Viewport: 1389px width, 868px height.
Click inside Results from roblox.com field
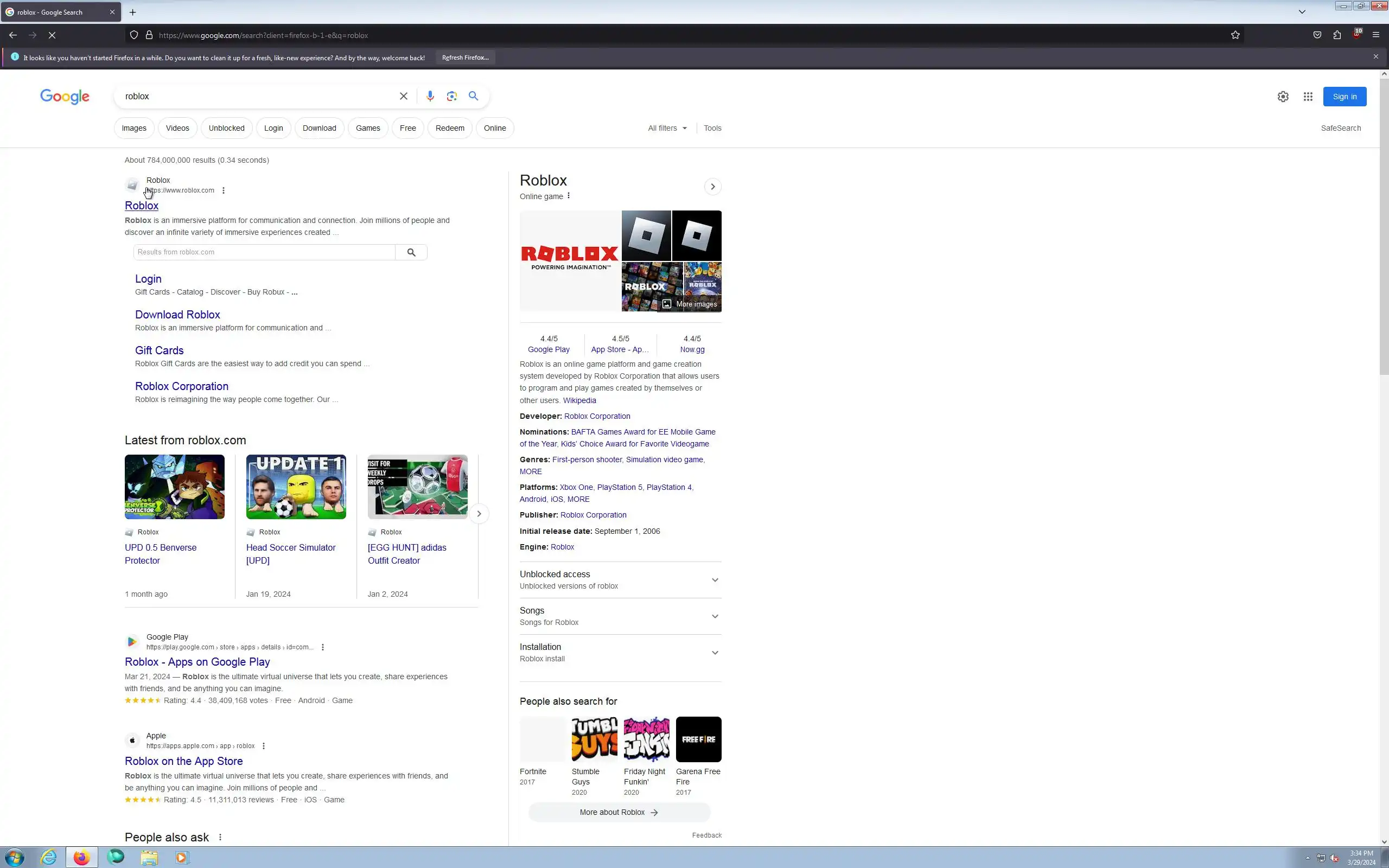[x=264, y=252]
